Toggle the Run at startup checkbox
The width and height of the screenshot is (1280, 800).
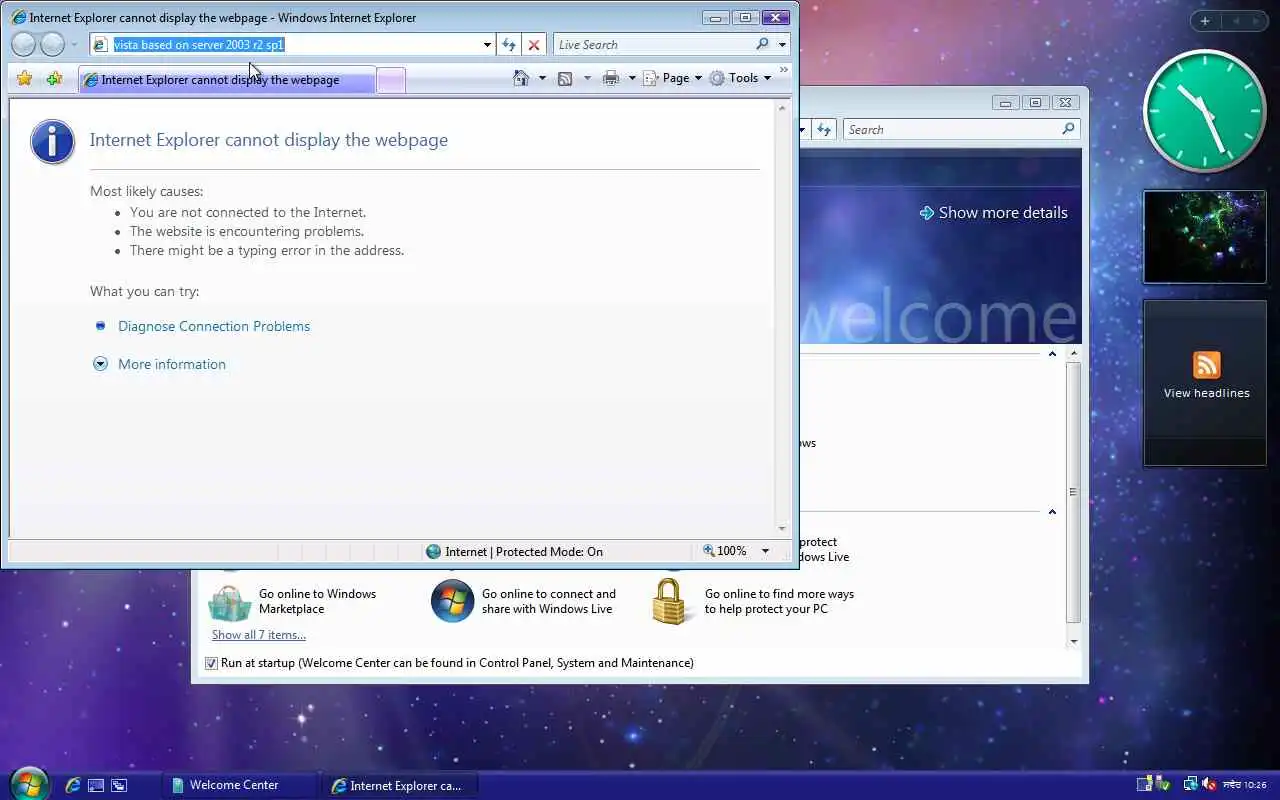pyautogui.click(x=211, y=663)
